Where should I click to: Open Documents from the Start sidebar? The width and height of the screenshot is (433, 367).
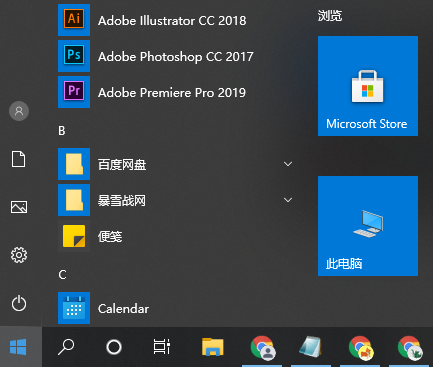[x=19, y=159]
